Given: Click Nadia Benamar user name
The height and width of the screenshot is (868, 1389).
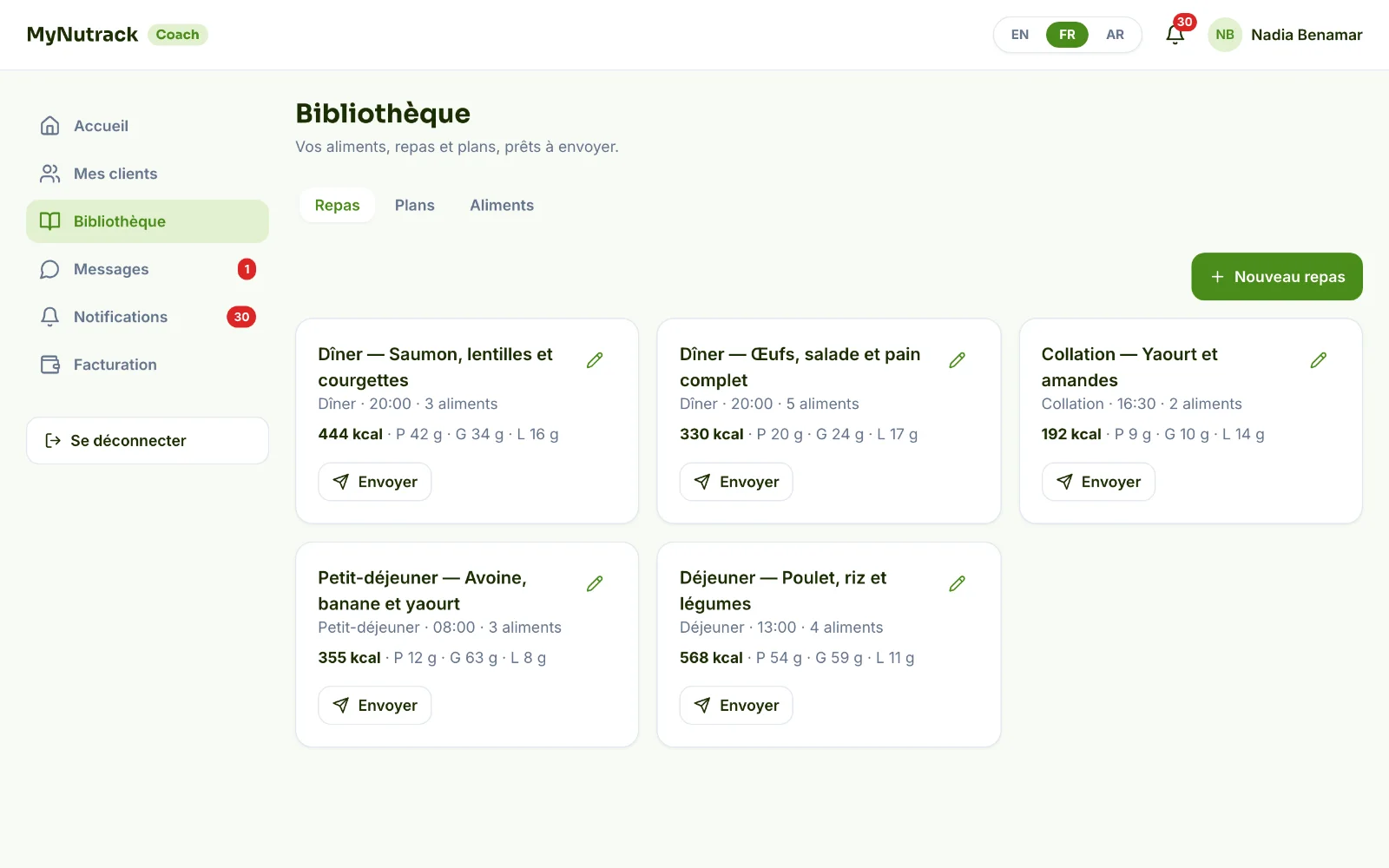Looking at the screenshot, I should pos(1307,35).
